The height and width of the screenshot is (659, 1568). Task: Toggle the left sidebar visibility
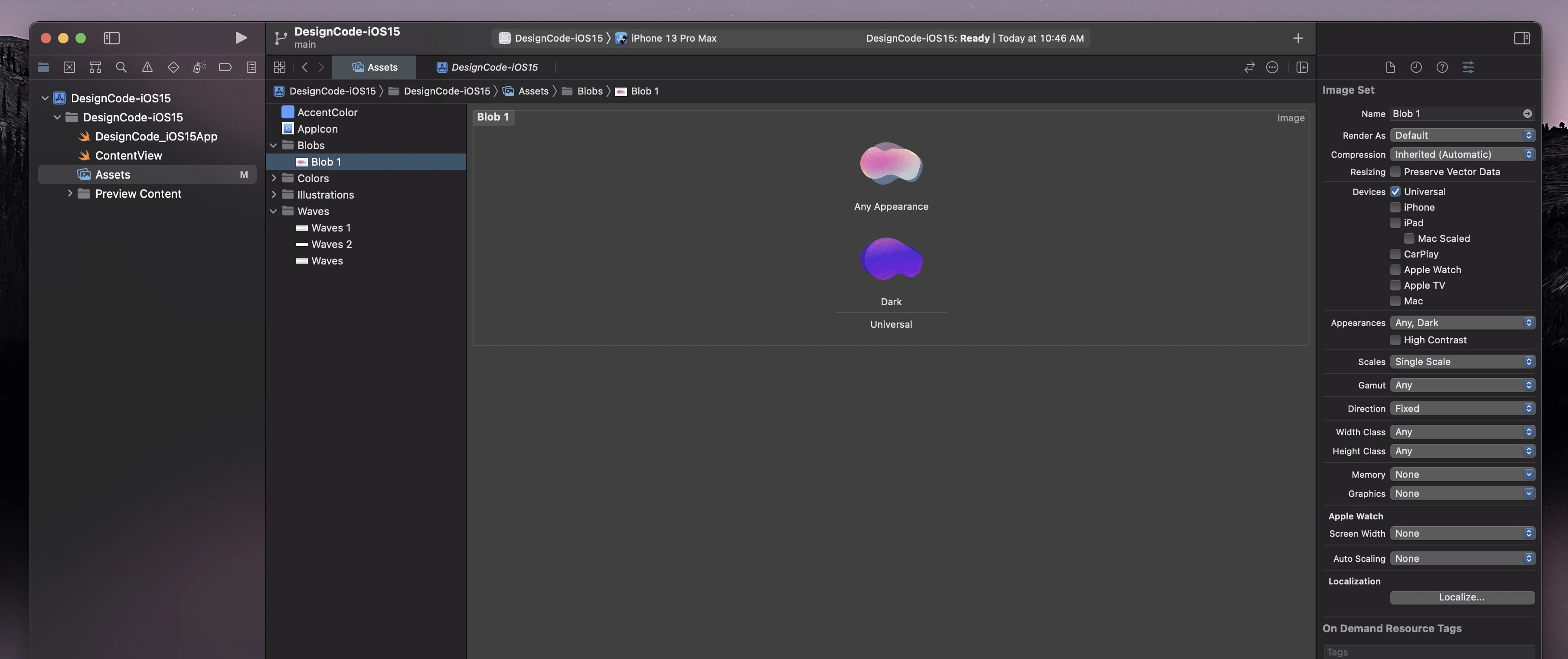[x=112, y=38]
